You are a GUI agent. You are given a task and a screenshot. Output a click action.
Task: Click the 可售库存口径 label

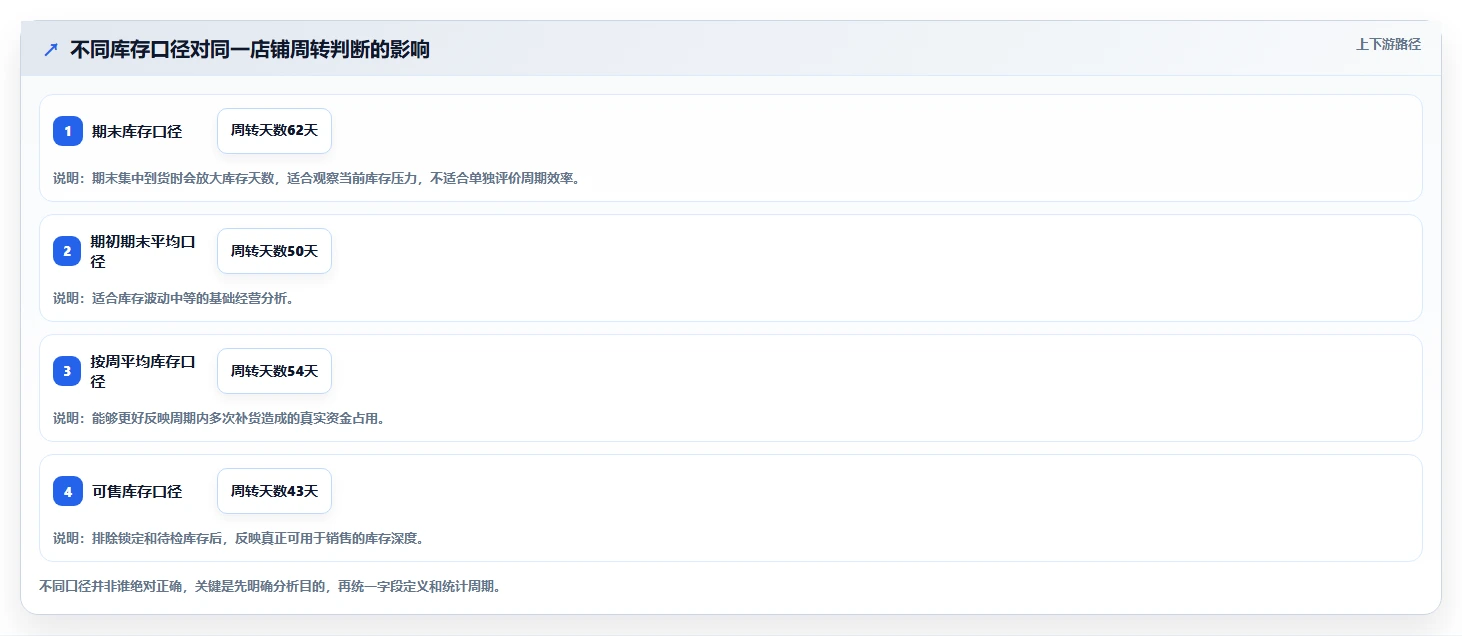click(x=137, y=491)
